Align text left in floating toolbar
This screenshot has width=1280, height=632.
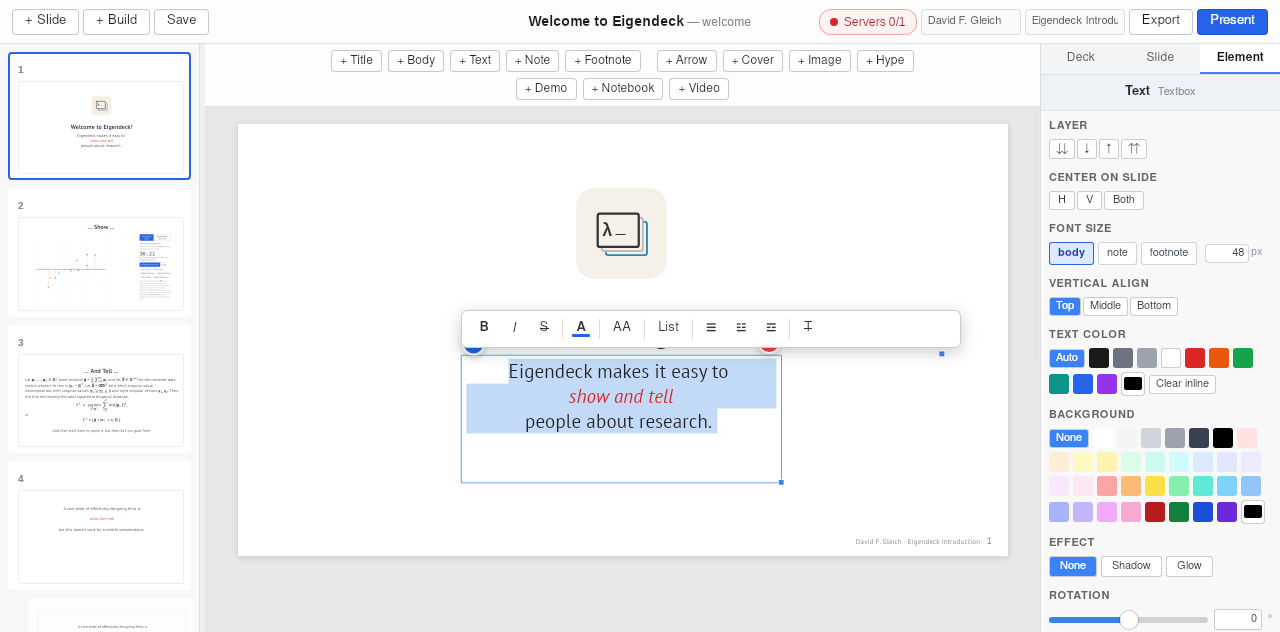(711, 327)
